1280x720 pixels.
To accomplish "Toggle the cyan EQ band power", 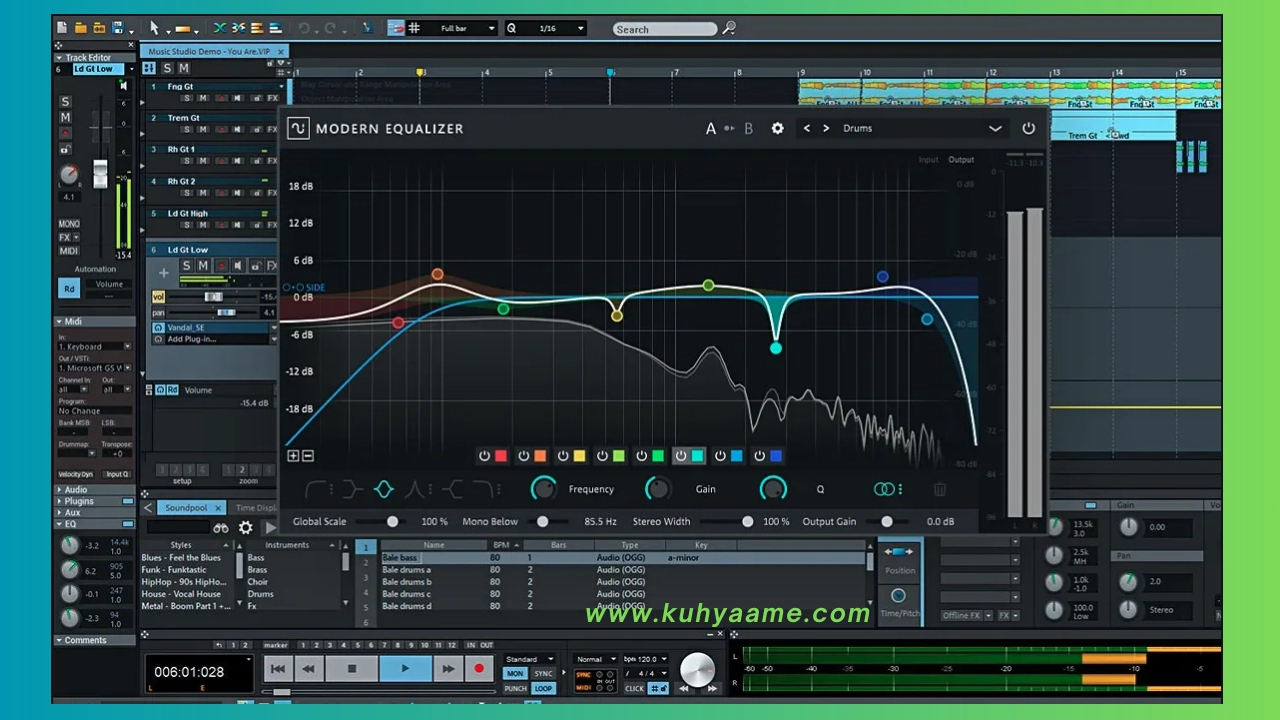I will coord(681,456).
